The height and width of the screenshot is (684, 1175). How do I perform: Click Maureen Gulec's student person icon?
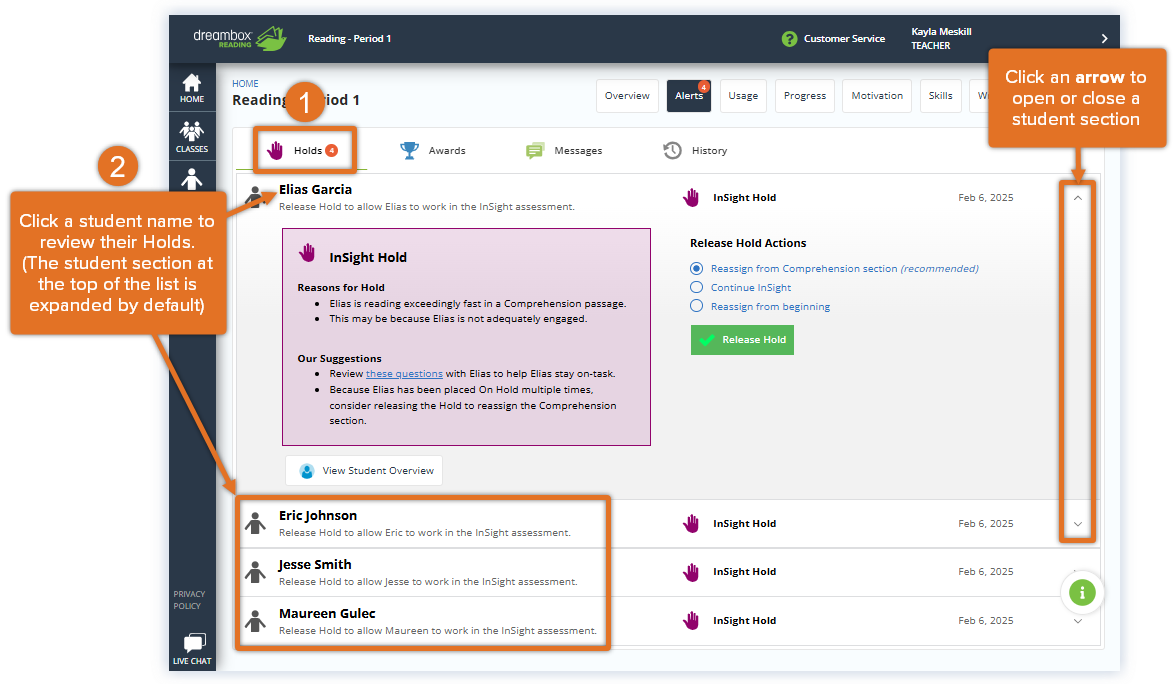point(256,621)
